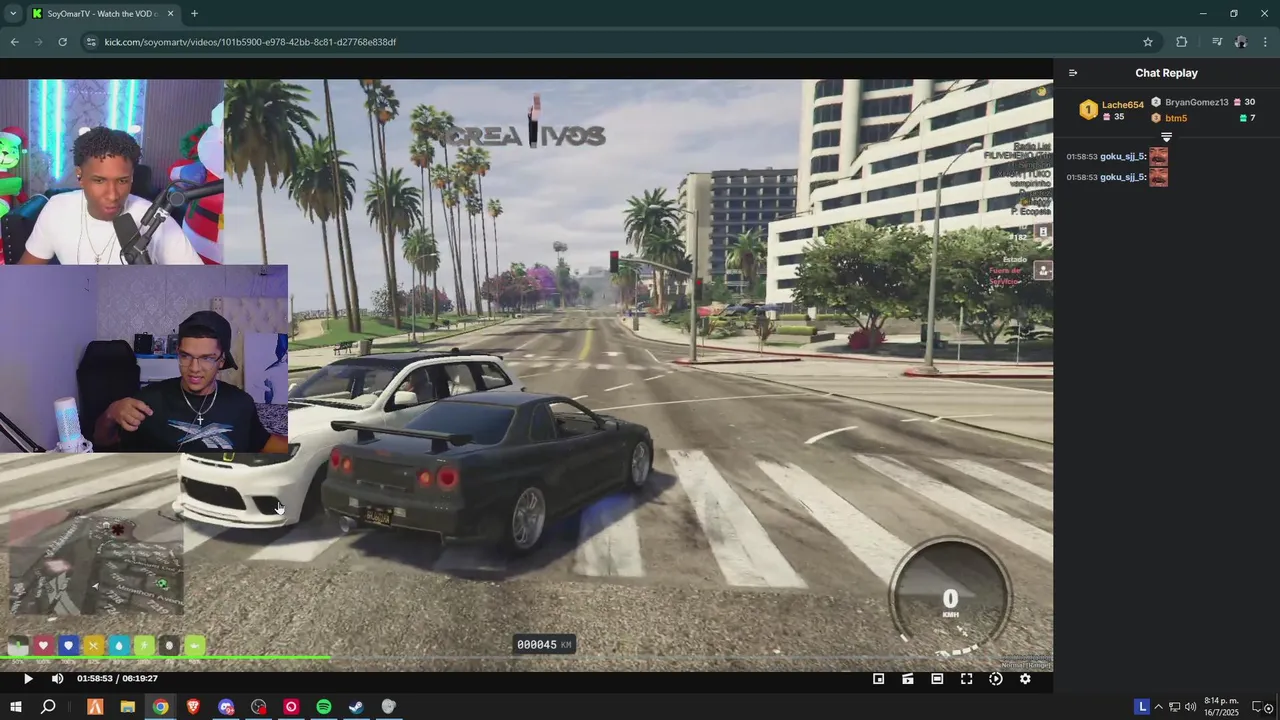Open the browser extensions menu
Image resolution: width=1280 pixels, height=720 pixels.
[x=1182, y=42]
